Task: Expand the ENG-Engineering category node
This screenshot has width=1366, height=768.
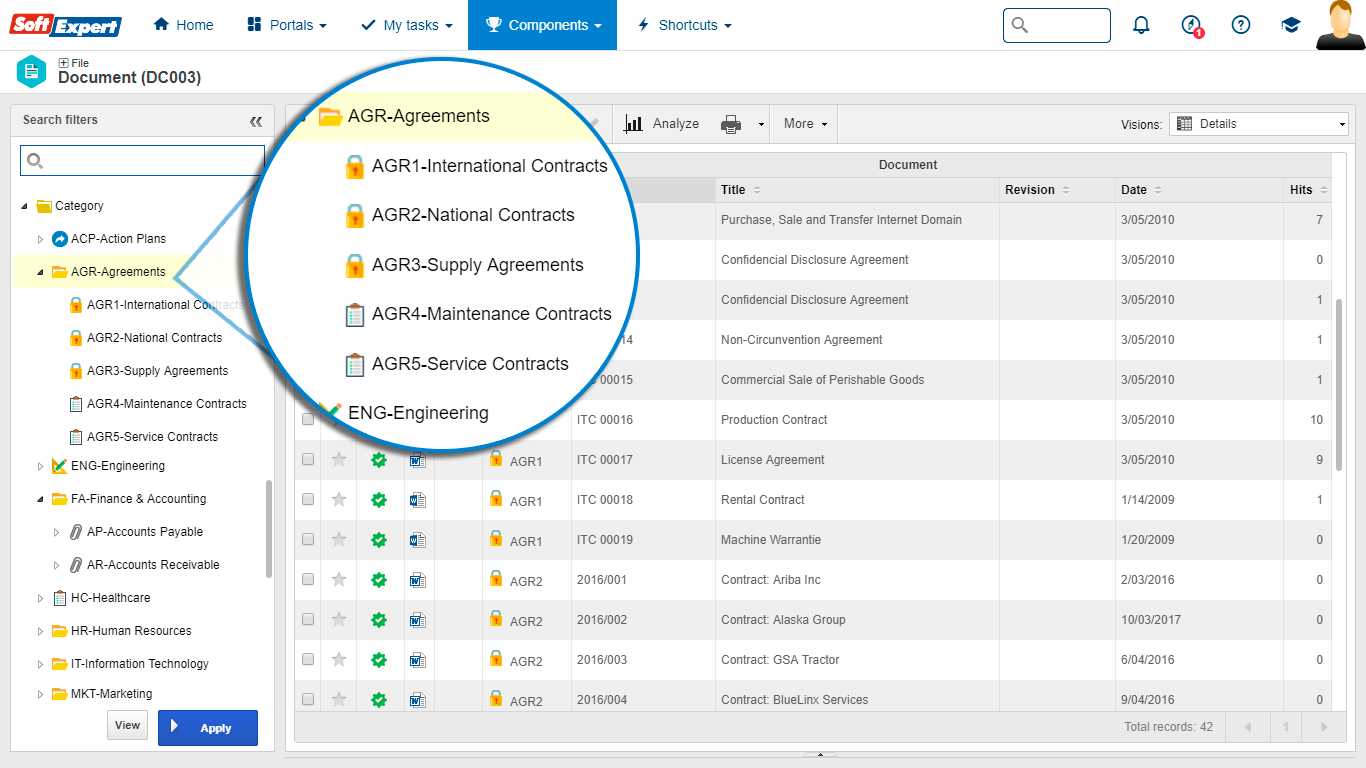Action: click(x=41, y=466)
